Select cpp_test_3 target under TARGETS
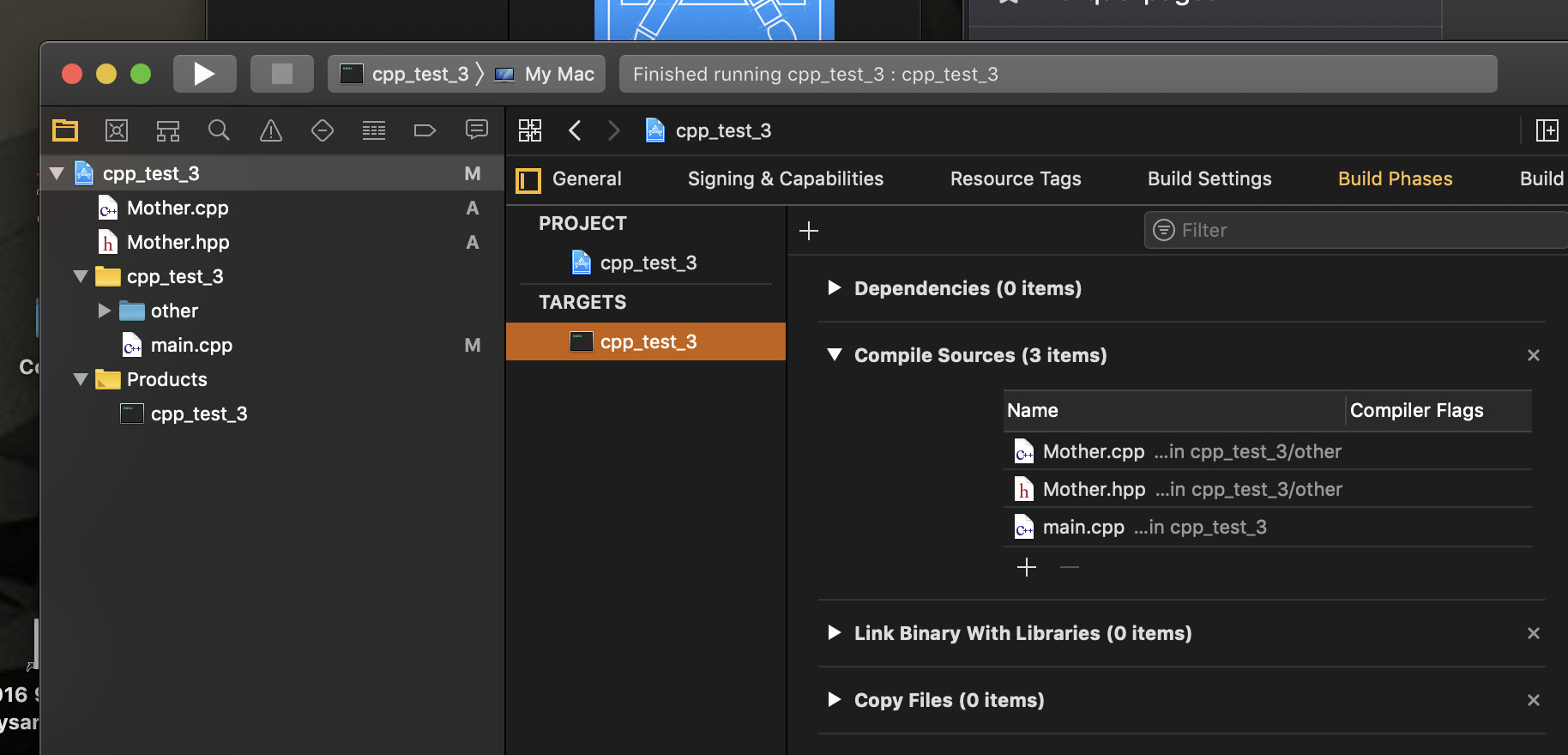The width and height of the screenshot is (1568, 755). tap(646, 341)
